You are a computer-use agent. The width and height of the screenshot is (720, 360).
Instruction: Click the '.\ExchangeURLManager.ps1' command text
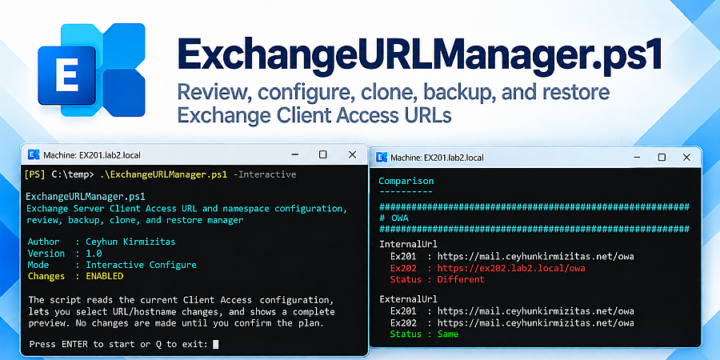click(163, 174)
